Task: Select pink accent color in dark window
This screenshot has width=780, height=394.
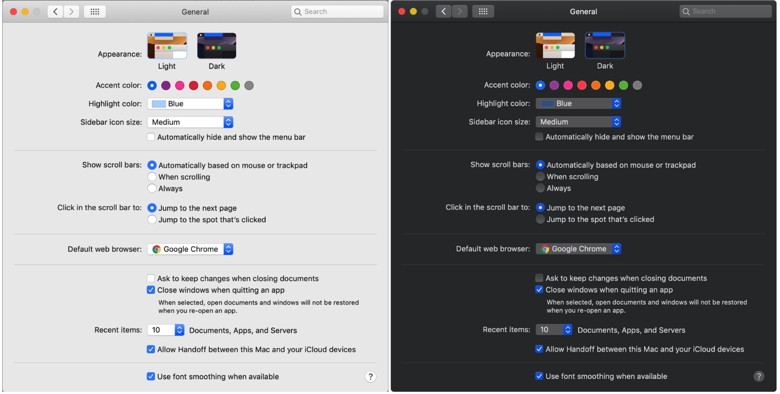Action: point(568,85)
